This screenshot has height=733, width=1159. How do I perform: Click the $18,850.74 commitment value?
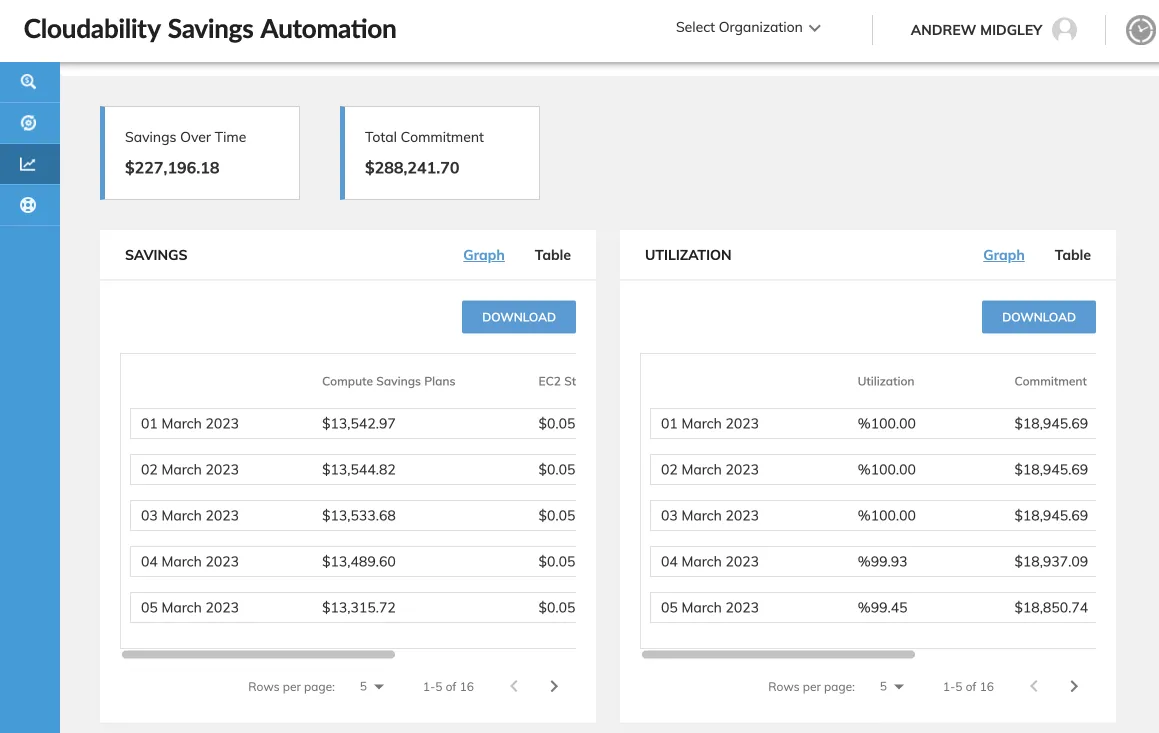point(1050,607)
